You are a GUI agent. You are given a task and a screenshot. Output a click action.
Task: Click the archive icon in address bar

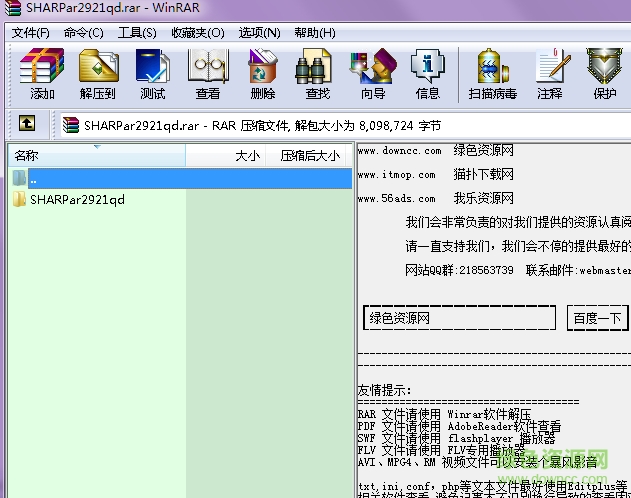(71, 125)
